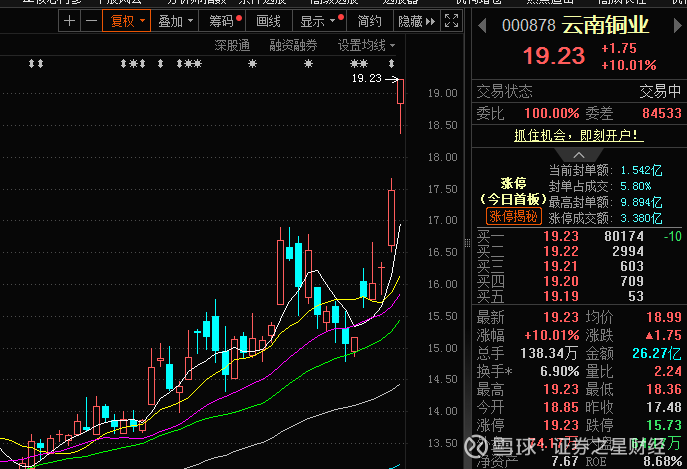
Task: Open the 复权 dropdown
Action: tap(127, 21)
